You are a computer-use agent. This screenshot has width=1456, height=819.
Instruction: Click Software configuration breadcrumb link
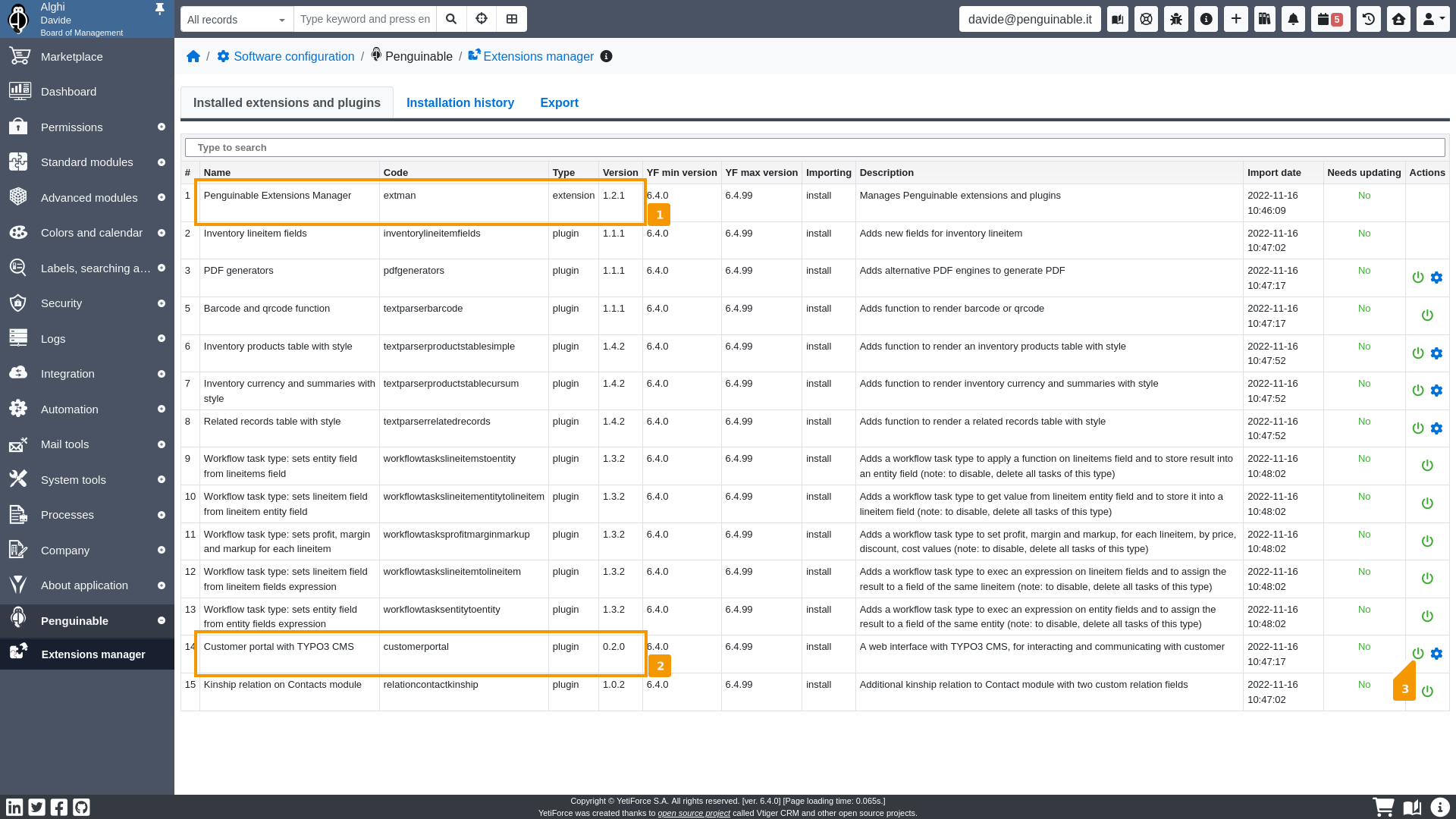tap(293, 56)
